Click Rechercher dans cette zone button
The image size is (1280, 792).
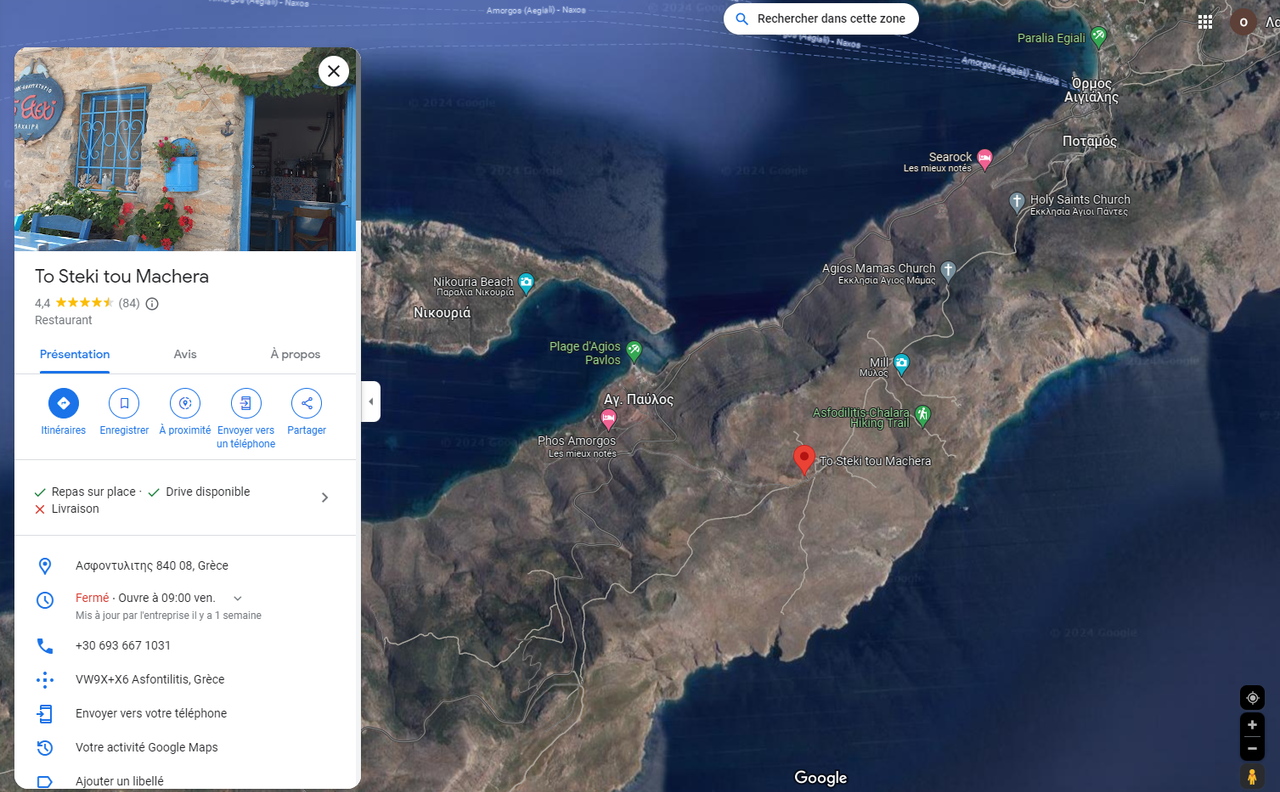pyautogui.click(x=820, y=19)
